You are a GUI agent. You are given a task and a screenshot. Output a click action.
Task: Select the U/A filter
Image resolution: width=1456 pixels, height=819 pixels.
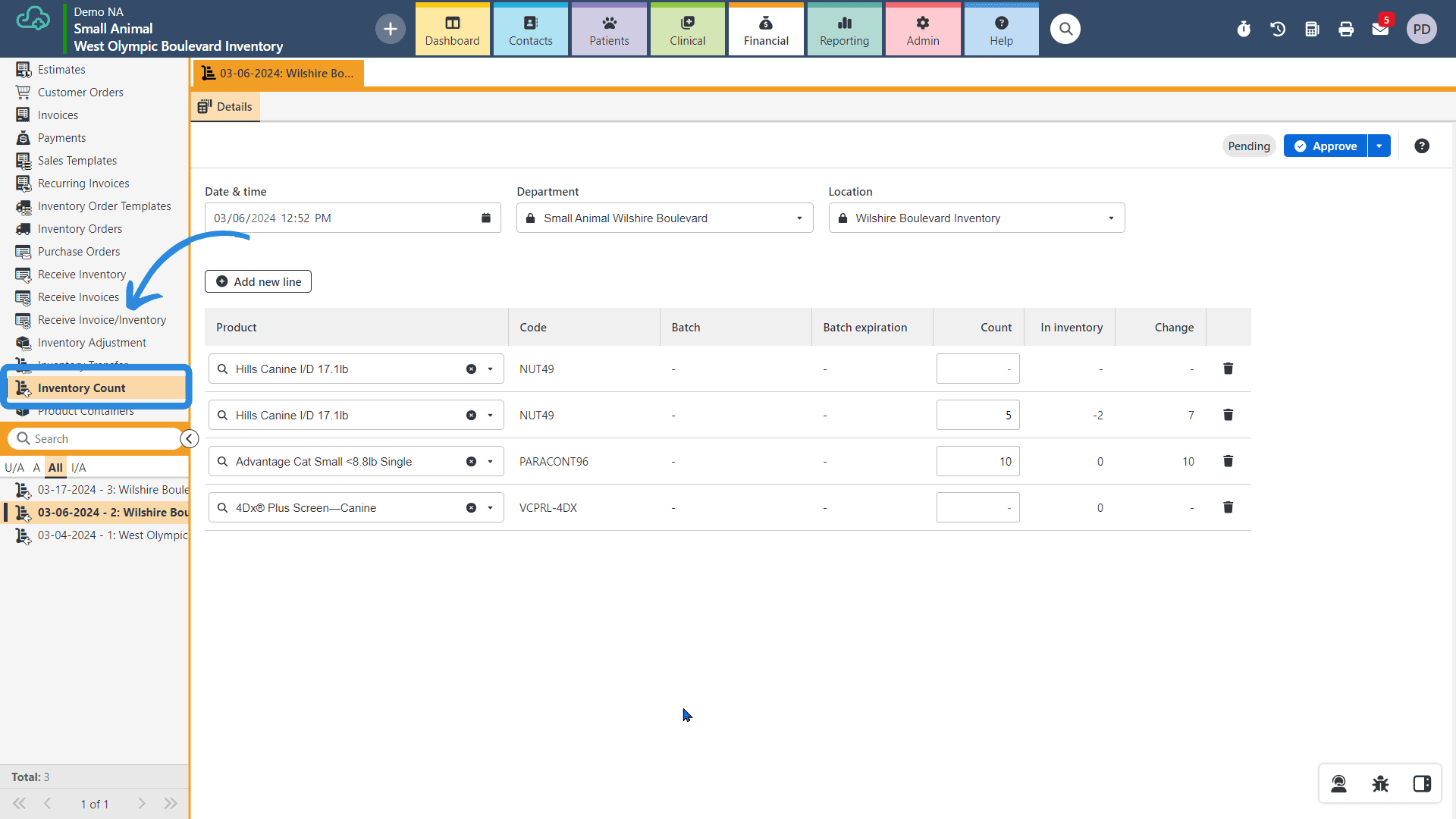click(x=14, y=468)
